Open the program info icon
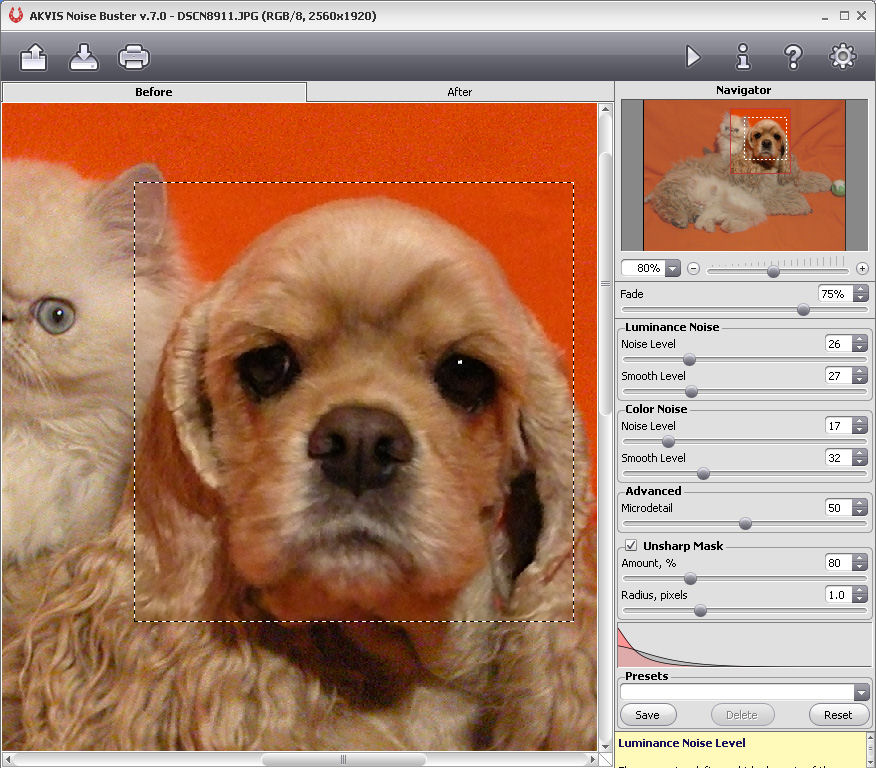 (743, 57)
